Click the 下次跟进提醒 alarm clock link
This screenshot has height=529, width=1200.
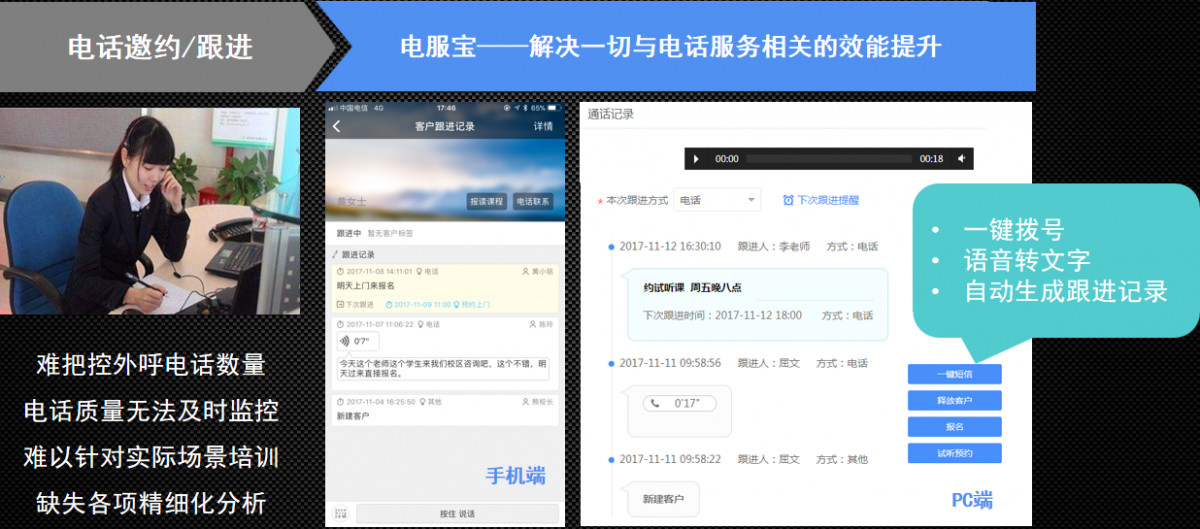point(821,200)
